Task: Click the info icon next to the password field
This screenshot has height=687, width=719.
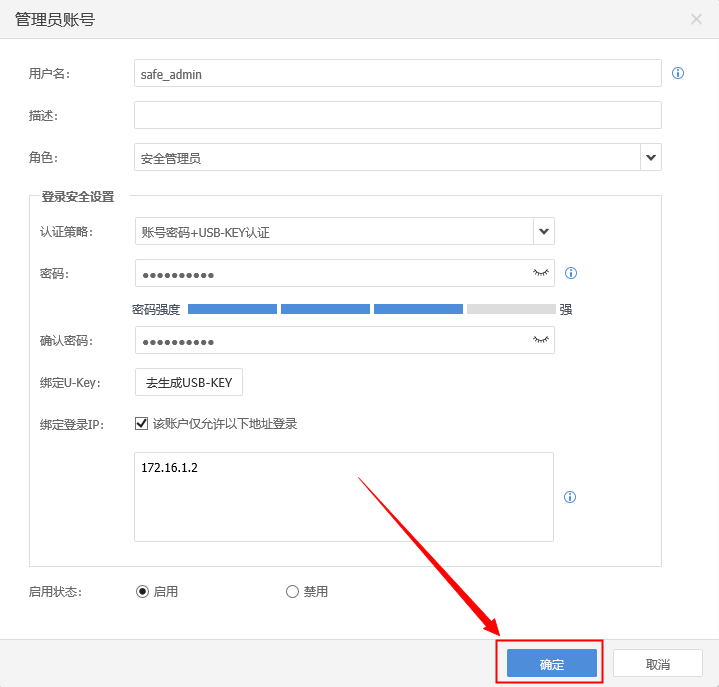Action: (571, 273)
